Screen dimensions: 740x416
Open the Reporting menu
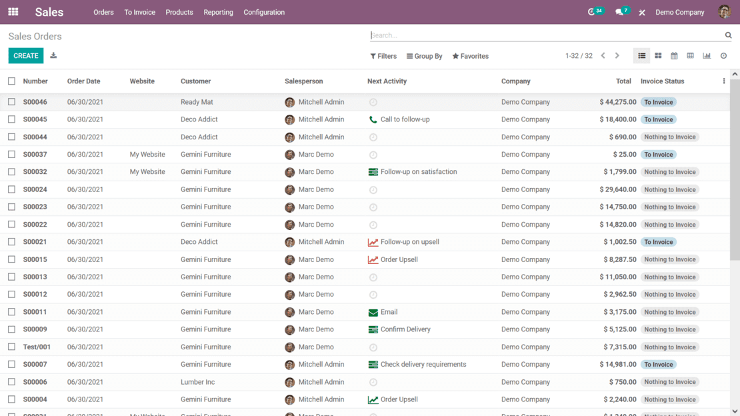pos(218,12)
